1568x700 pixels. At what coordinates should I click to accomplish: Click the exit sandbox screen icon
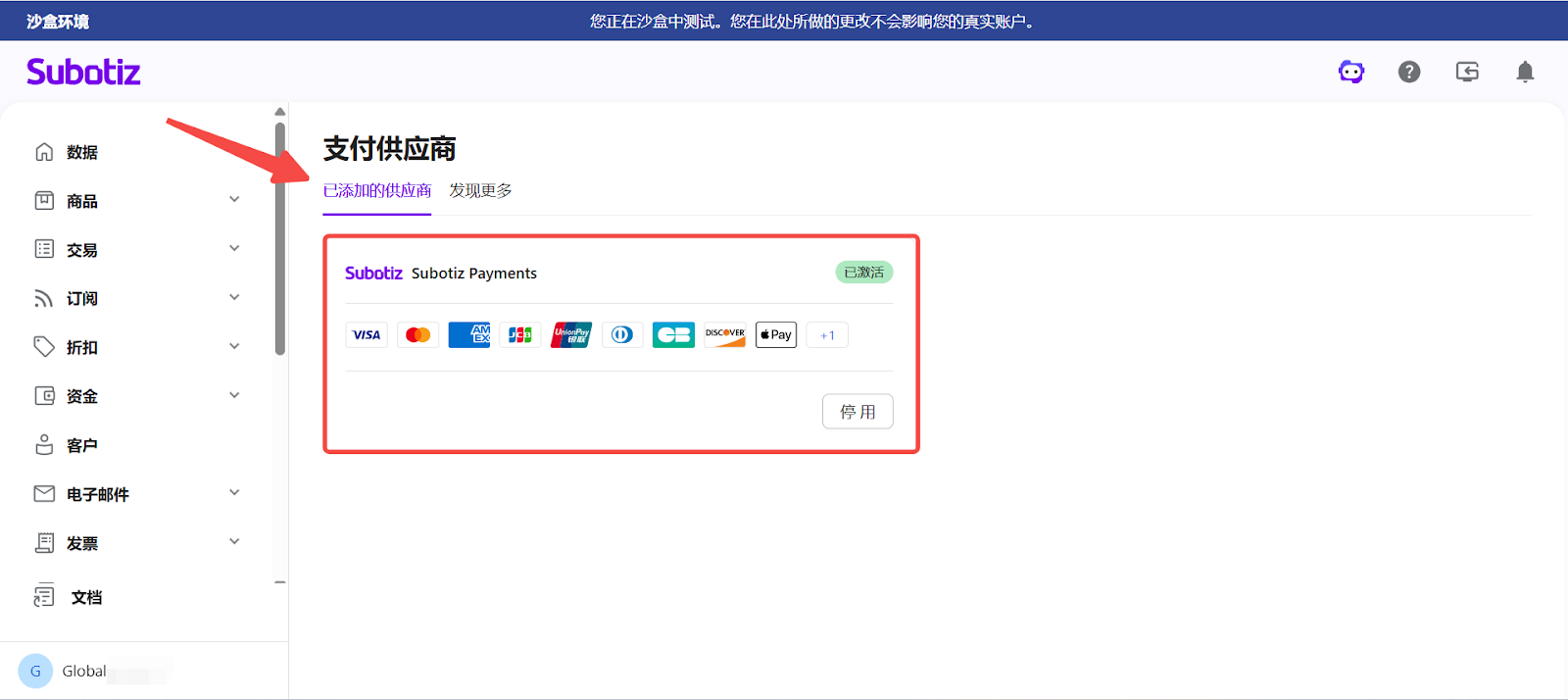click(x=1467, y=72)
